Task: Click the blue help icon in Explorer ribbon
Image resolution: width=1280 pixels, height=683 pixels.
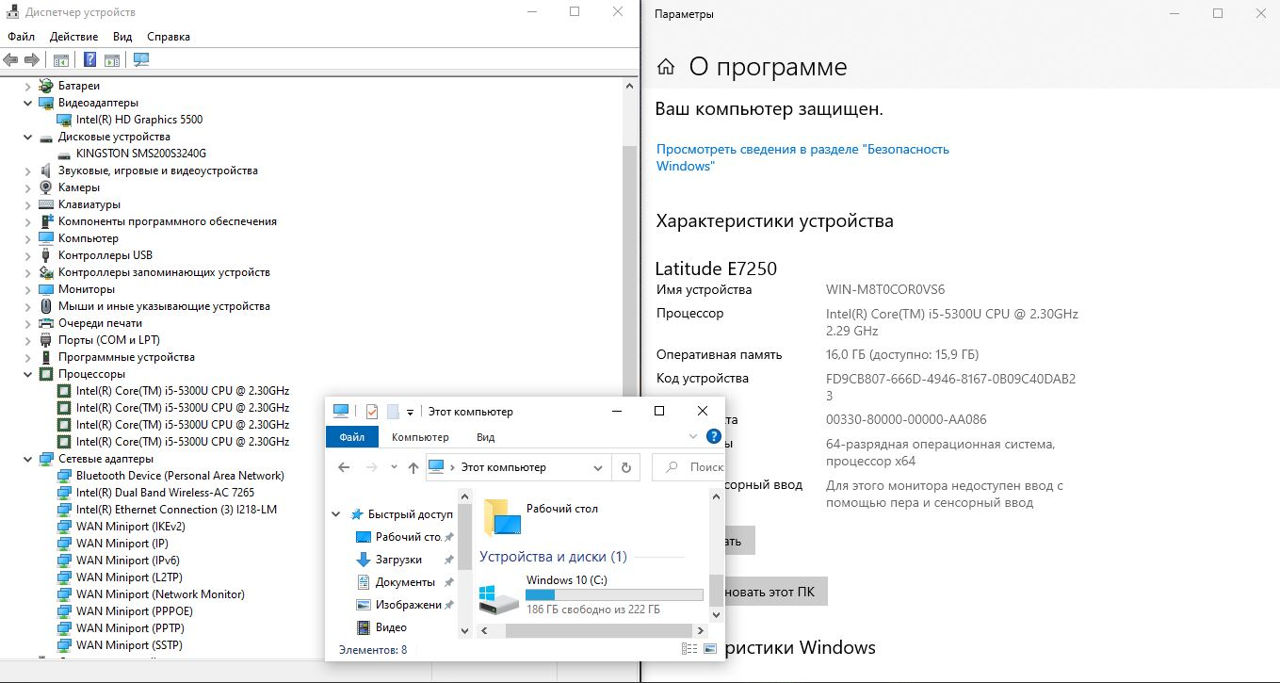Action: [x=713, y=437]
